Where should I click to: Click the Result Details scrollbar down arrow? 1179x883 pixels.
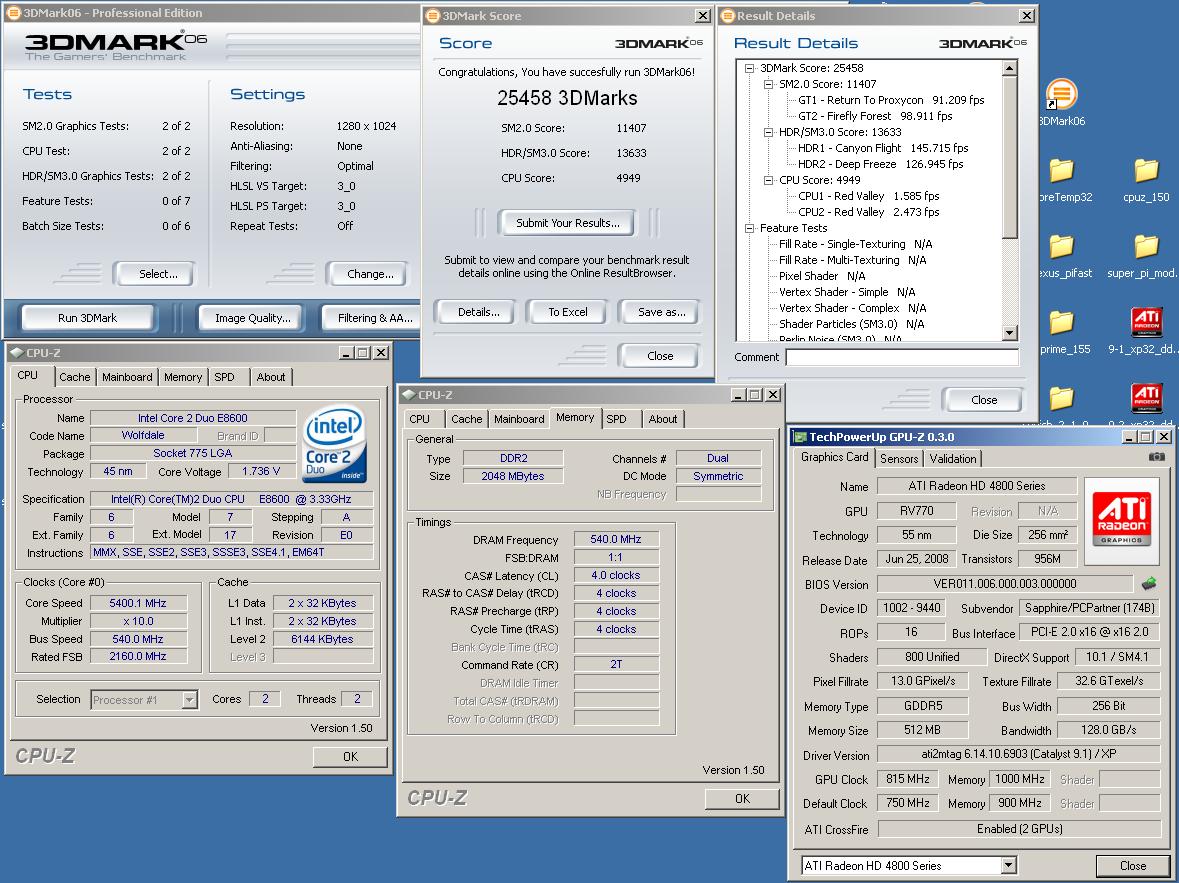pos(1009,332)
